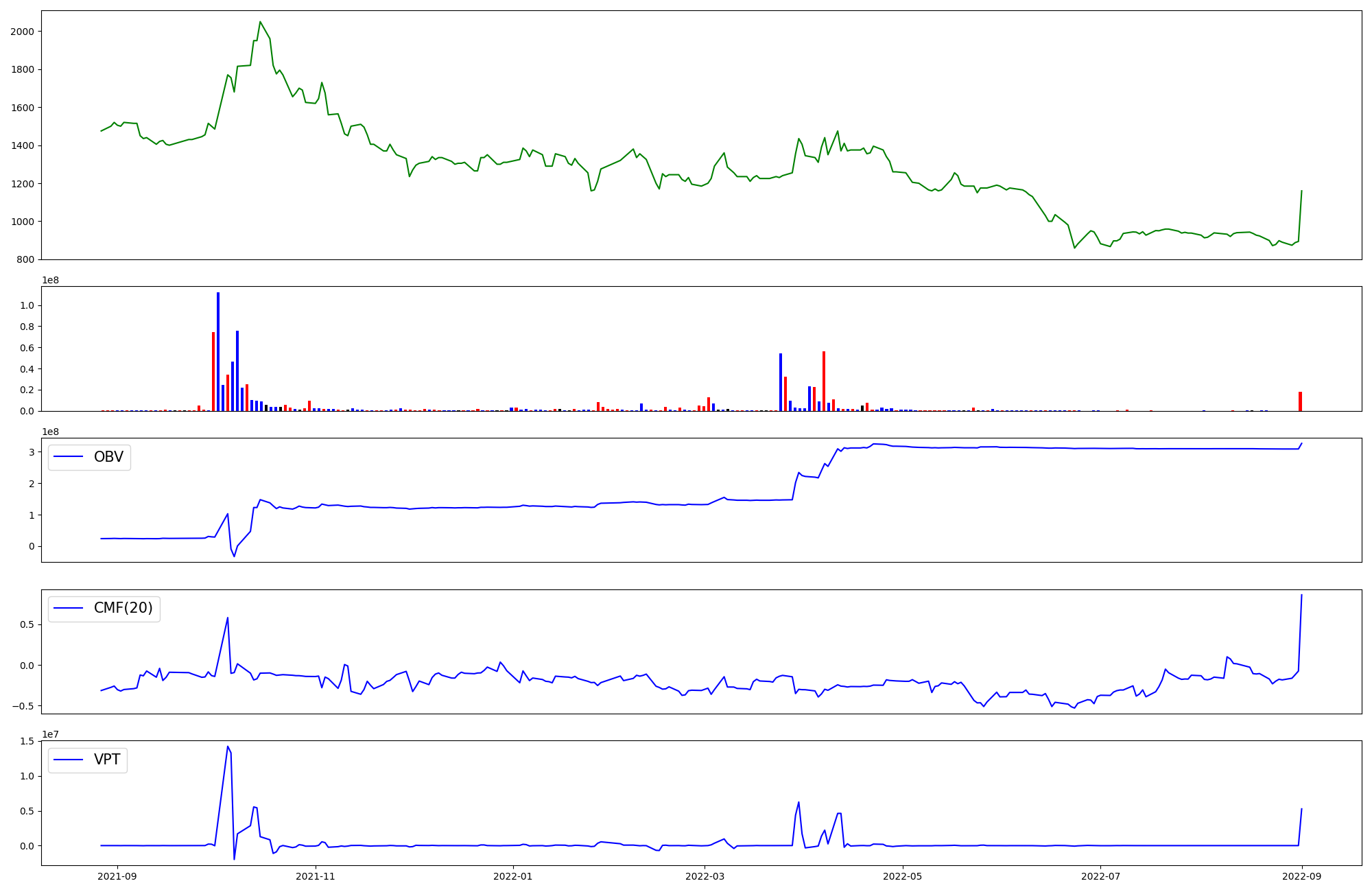Click the 2000 price axis label
Viewport: 1372px width, 892px height.
point(23,32)
